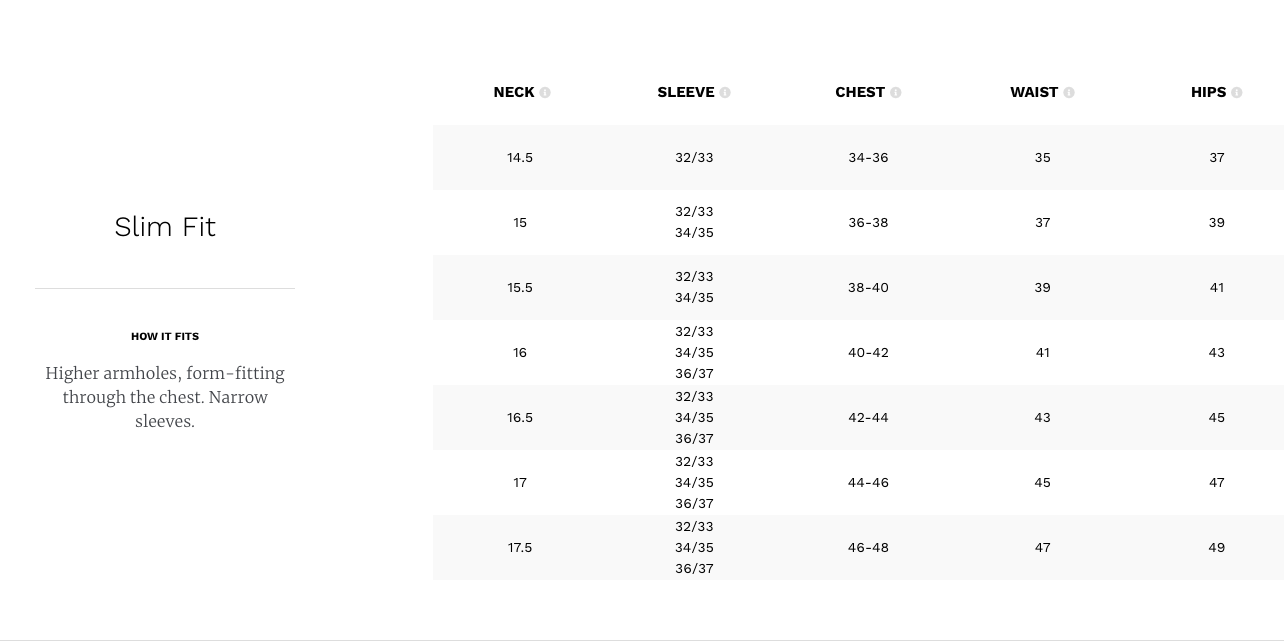
Task: Click the Slim Fit heading
Action: (x=165, y=227)
